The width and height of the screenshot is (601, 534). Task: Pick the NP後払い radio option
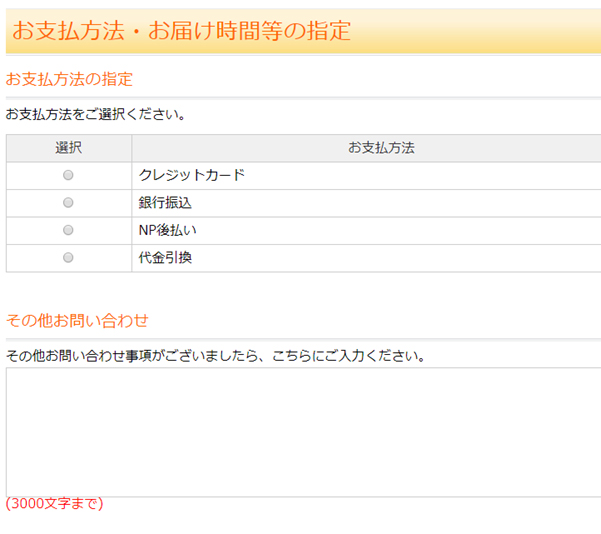[68, 230]
